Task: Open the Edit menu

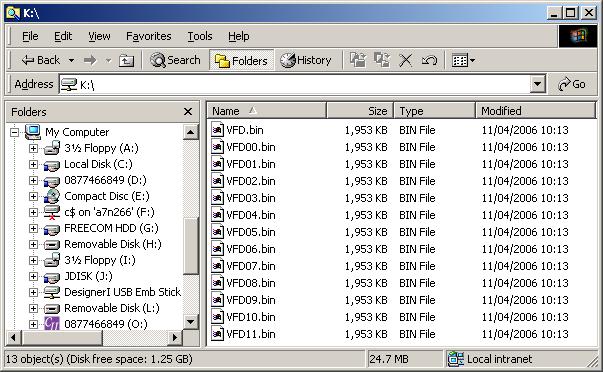Action: point(63,36)
